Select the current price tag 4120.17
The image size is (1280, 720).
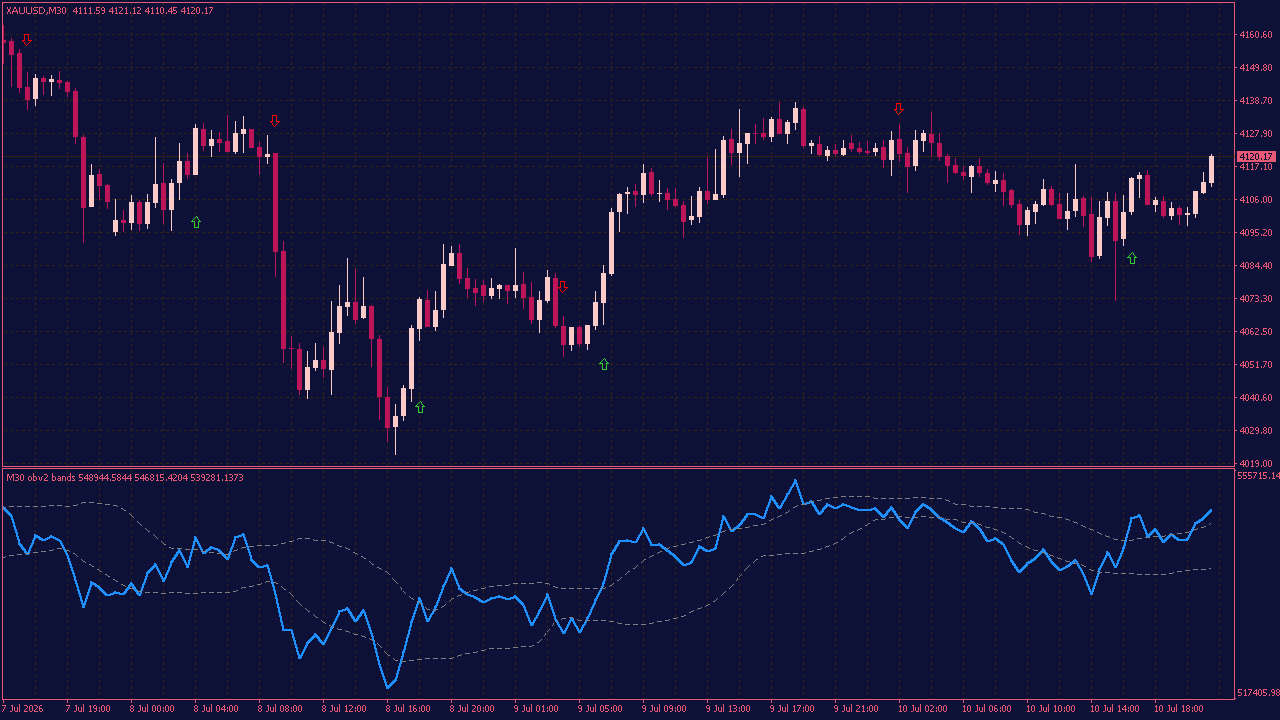click(1256, 157)
